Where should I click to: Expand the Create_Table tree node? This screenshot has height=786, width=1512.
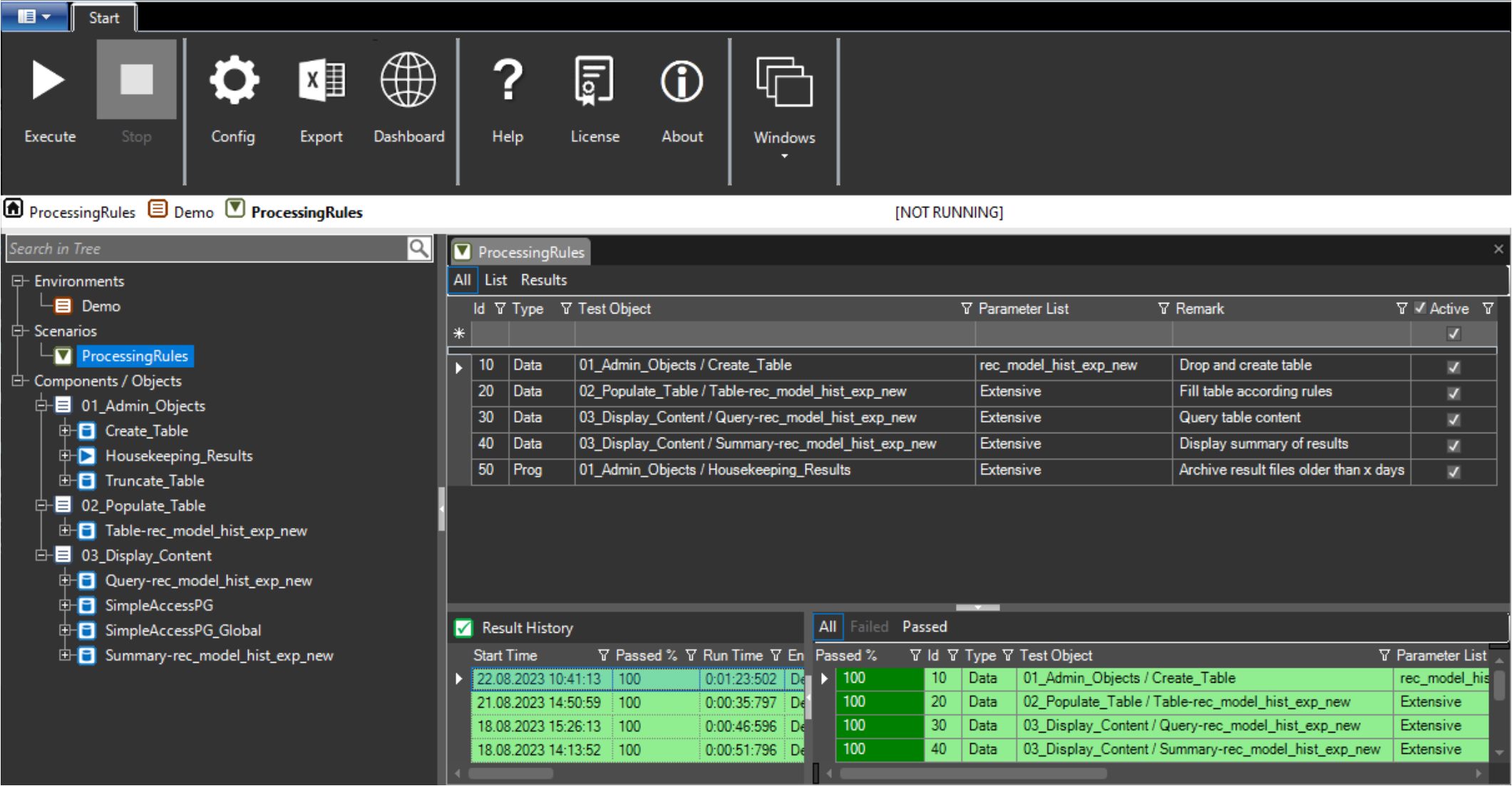click(x=67, y=430)
